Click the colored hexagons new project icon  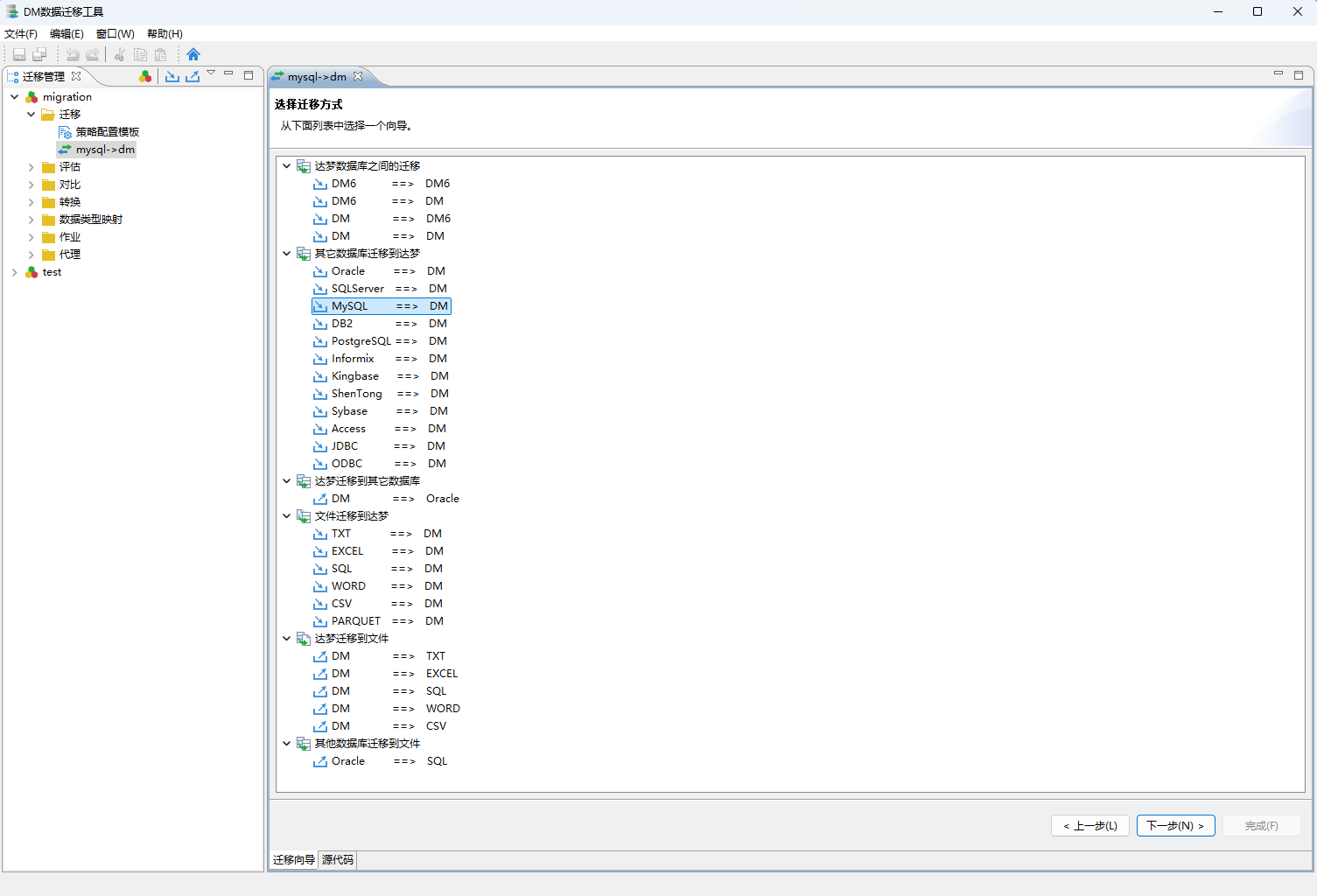145,76
